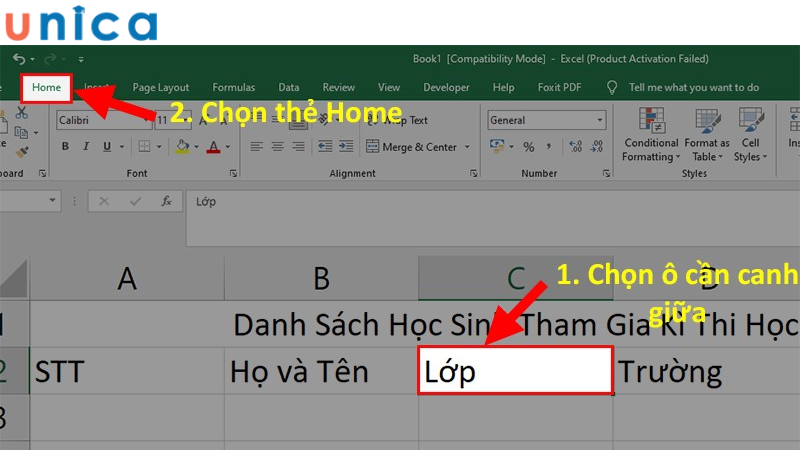The height and width of the screenshot is (450, 800).
Task: Open Font settings dialog launcher
Action: [233, 173]
